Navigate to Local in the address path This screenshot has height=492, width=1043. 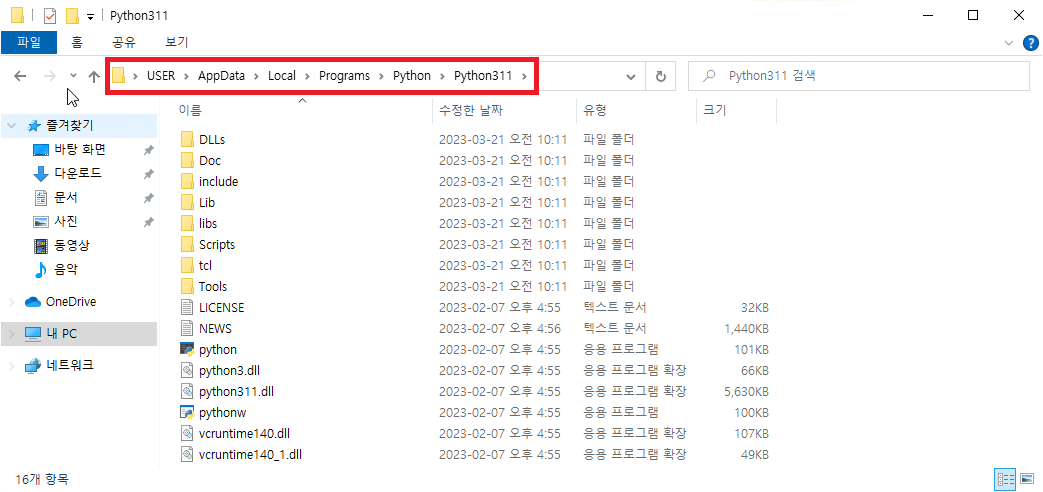pos(282,76)
